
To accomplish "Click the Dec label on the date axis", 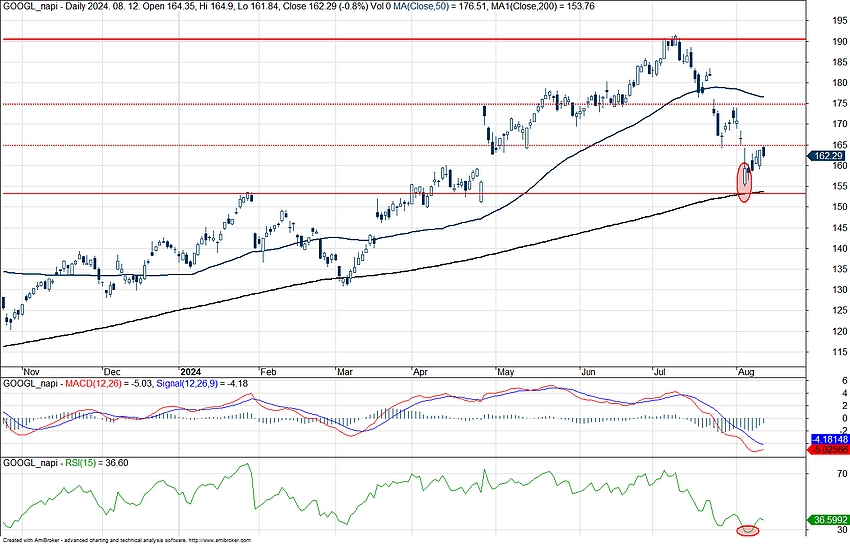I will 112,372.
